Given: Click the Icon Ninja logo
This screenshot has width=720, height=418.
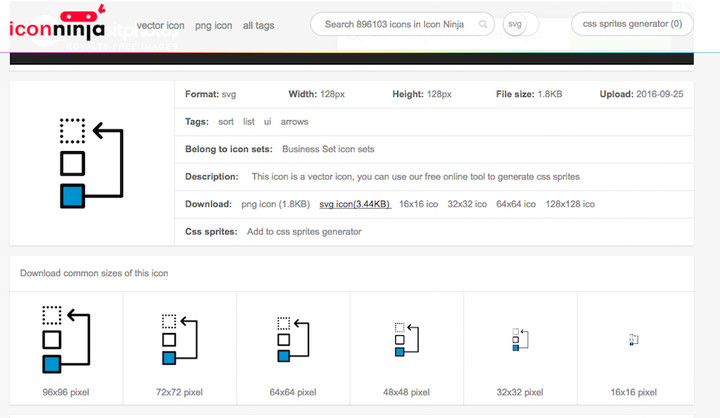Looking at the screenshot, I should pyautogui.click(x=57, y=23).
